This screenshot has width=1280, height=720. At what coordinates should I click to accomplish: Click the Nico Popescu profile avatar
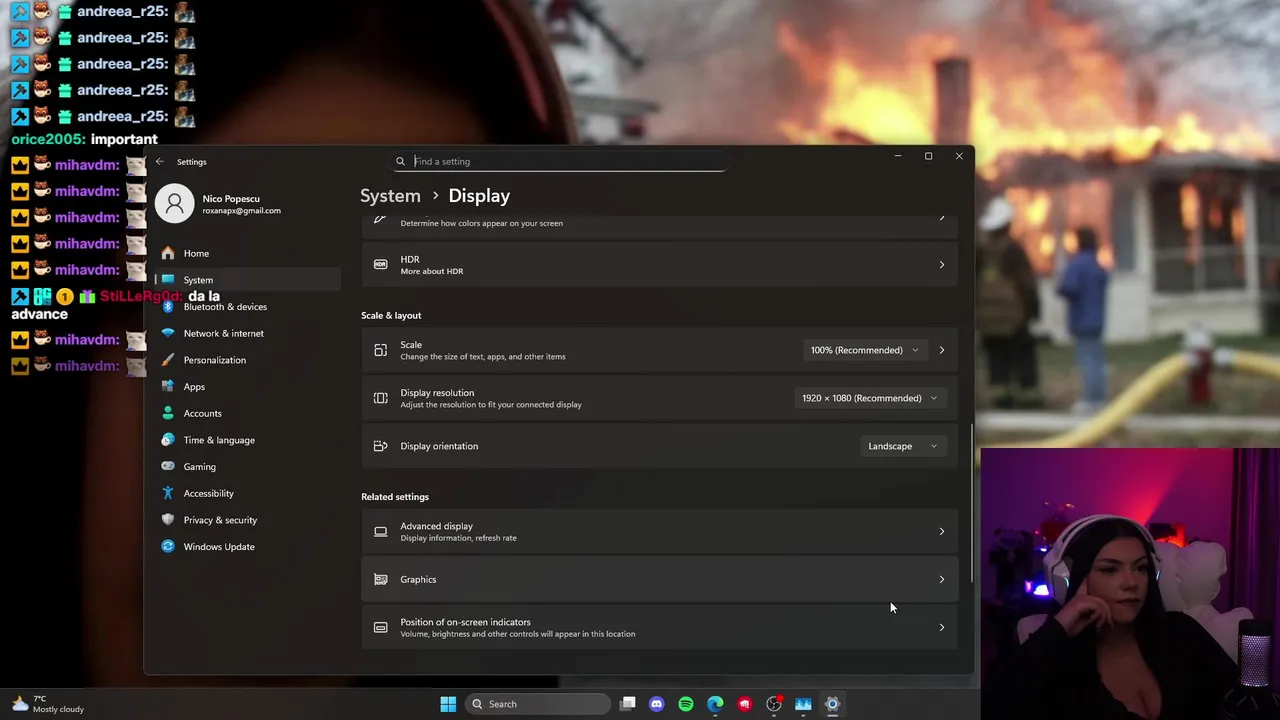(x=174, y=204)
